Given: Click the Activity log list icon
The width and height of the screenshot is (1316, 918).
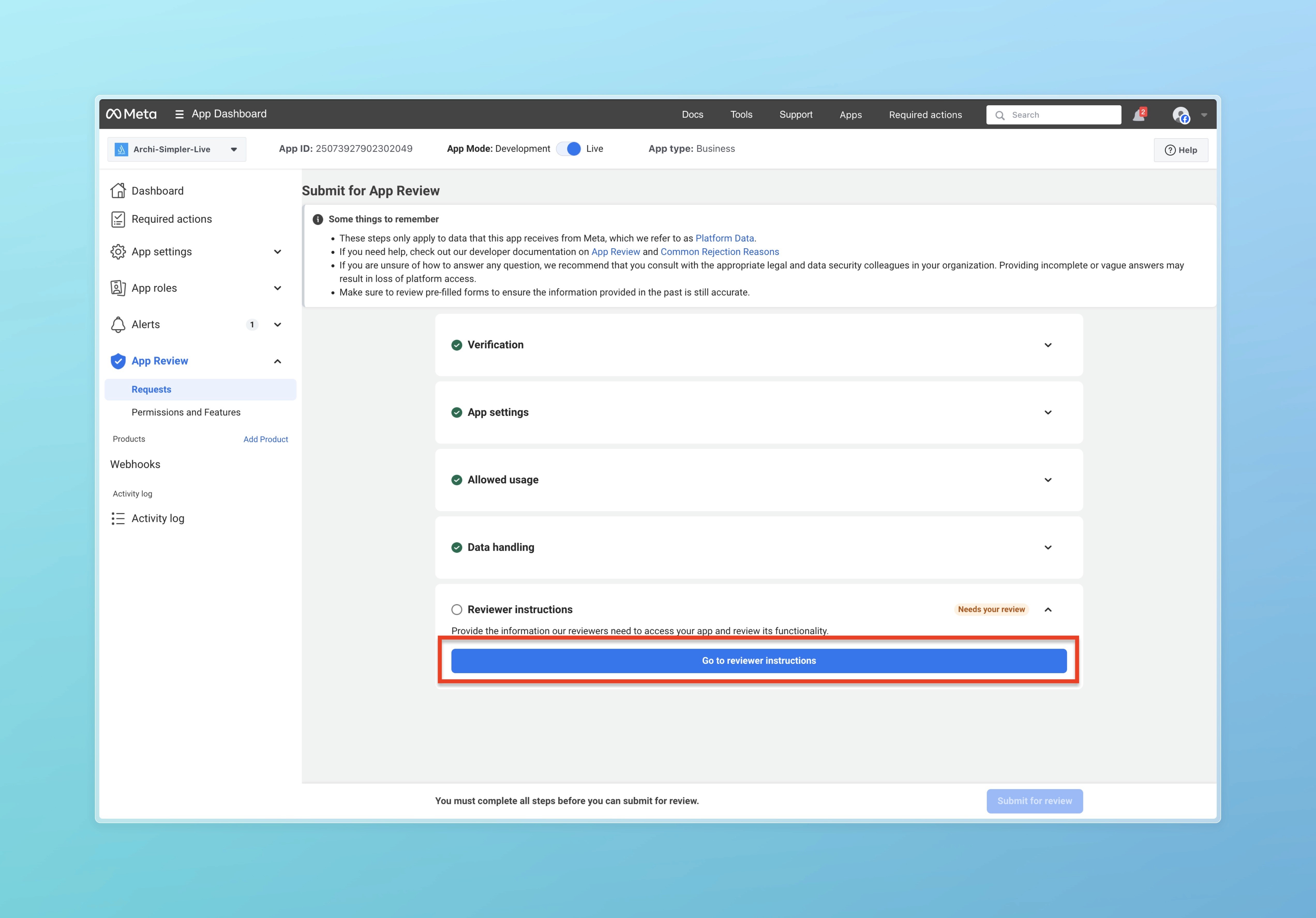Looking at the screenshot, I should click(118, 518).
